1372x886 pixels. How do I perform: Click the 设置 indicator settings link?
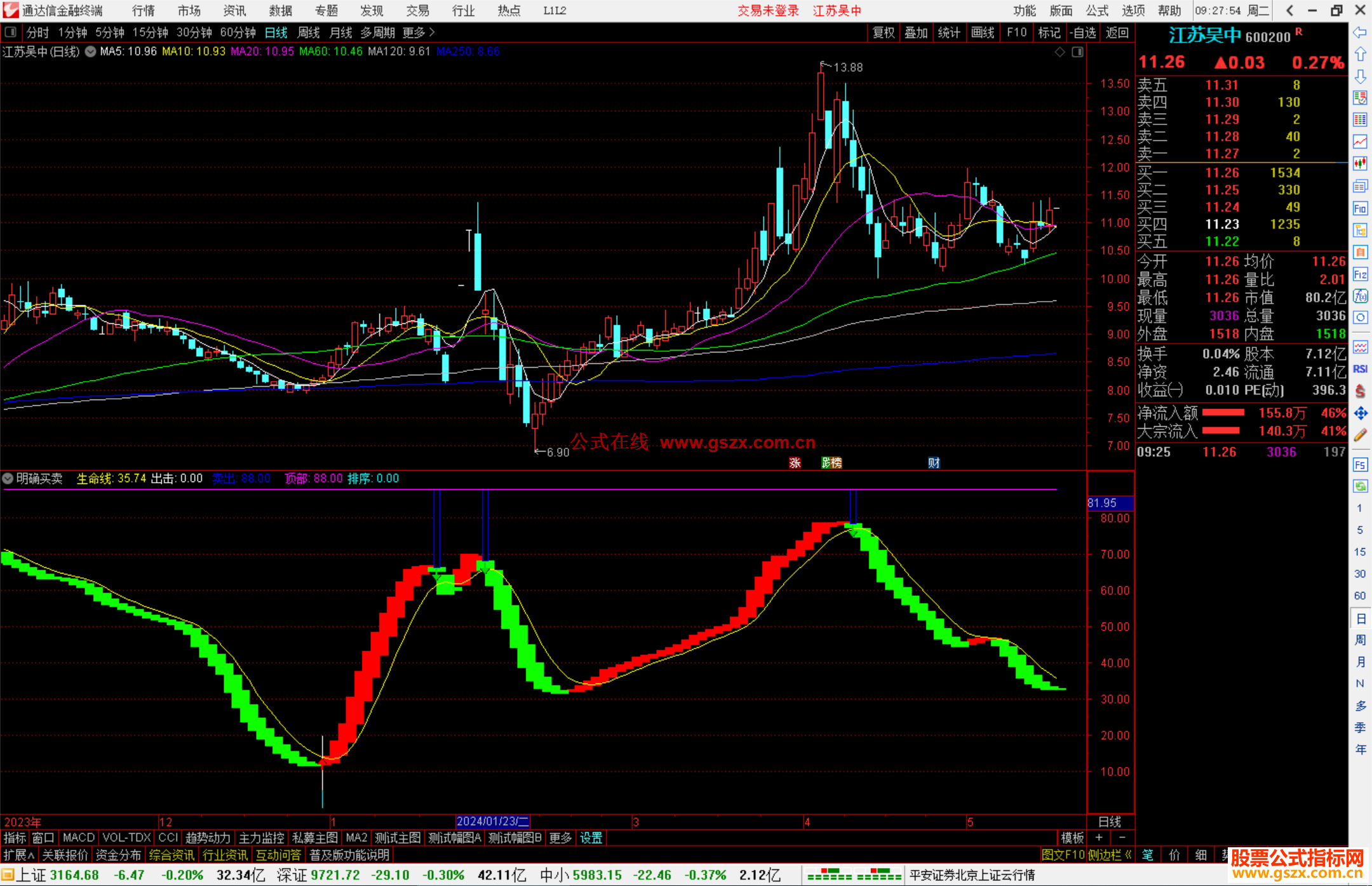[x=591, y=838]
